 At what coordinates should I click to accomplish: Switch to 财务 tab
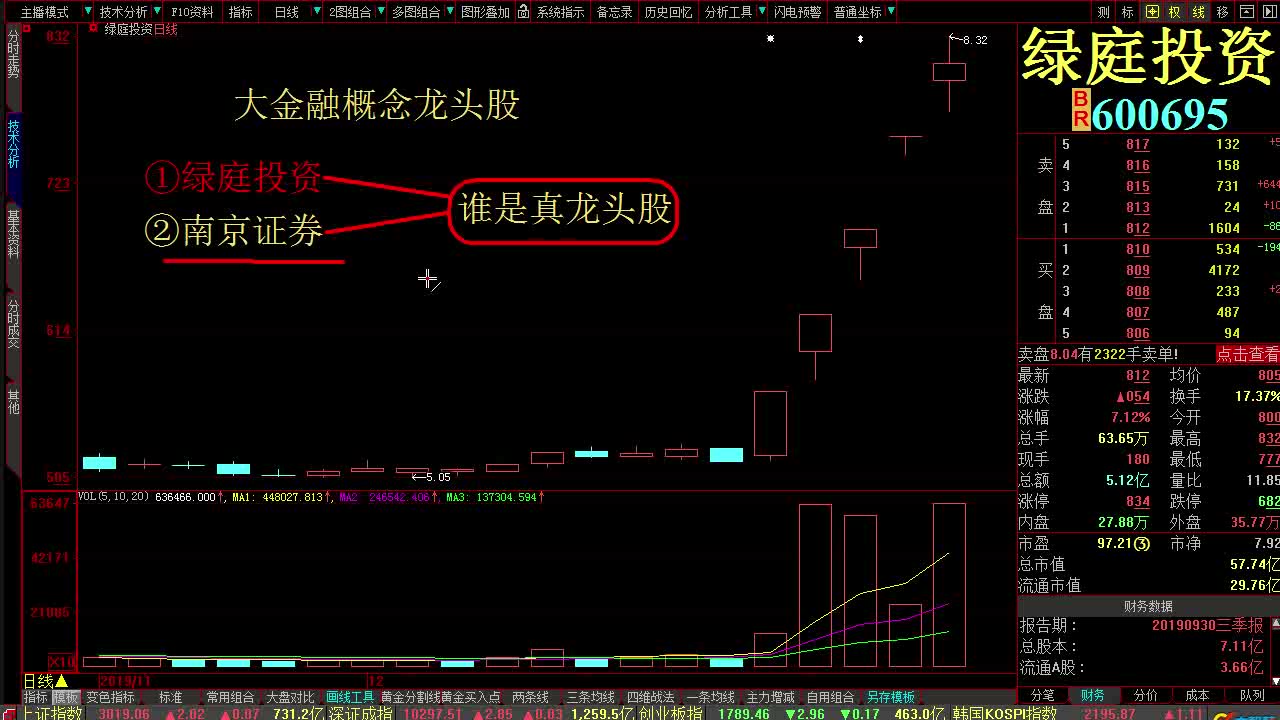(1093, 695)
